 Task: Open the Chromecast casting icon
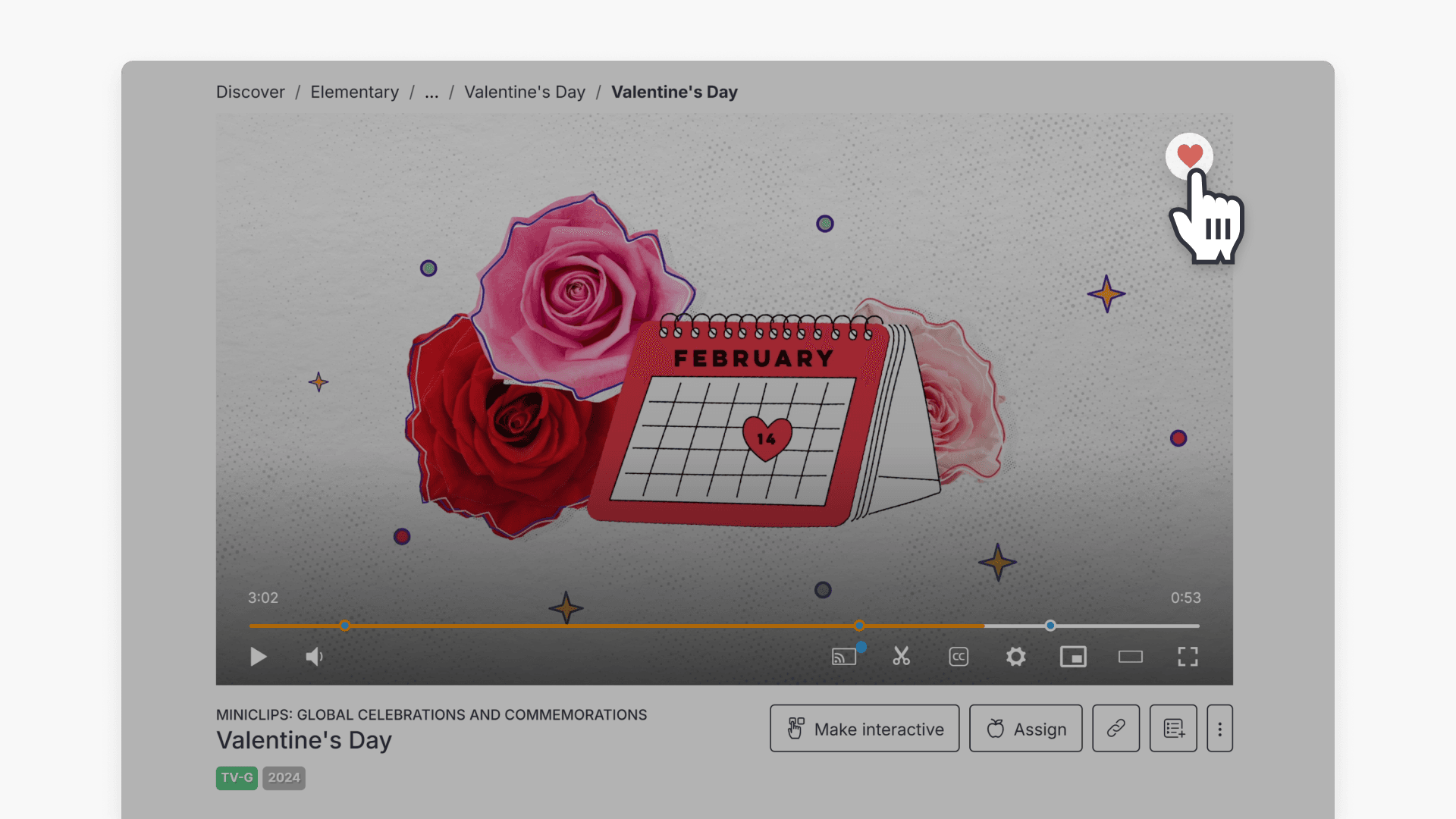(845, 657)
